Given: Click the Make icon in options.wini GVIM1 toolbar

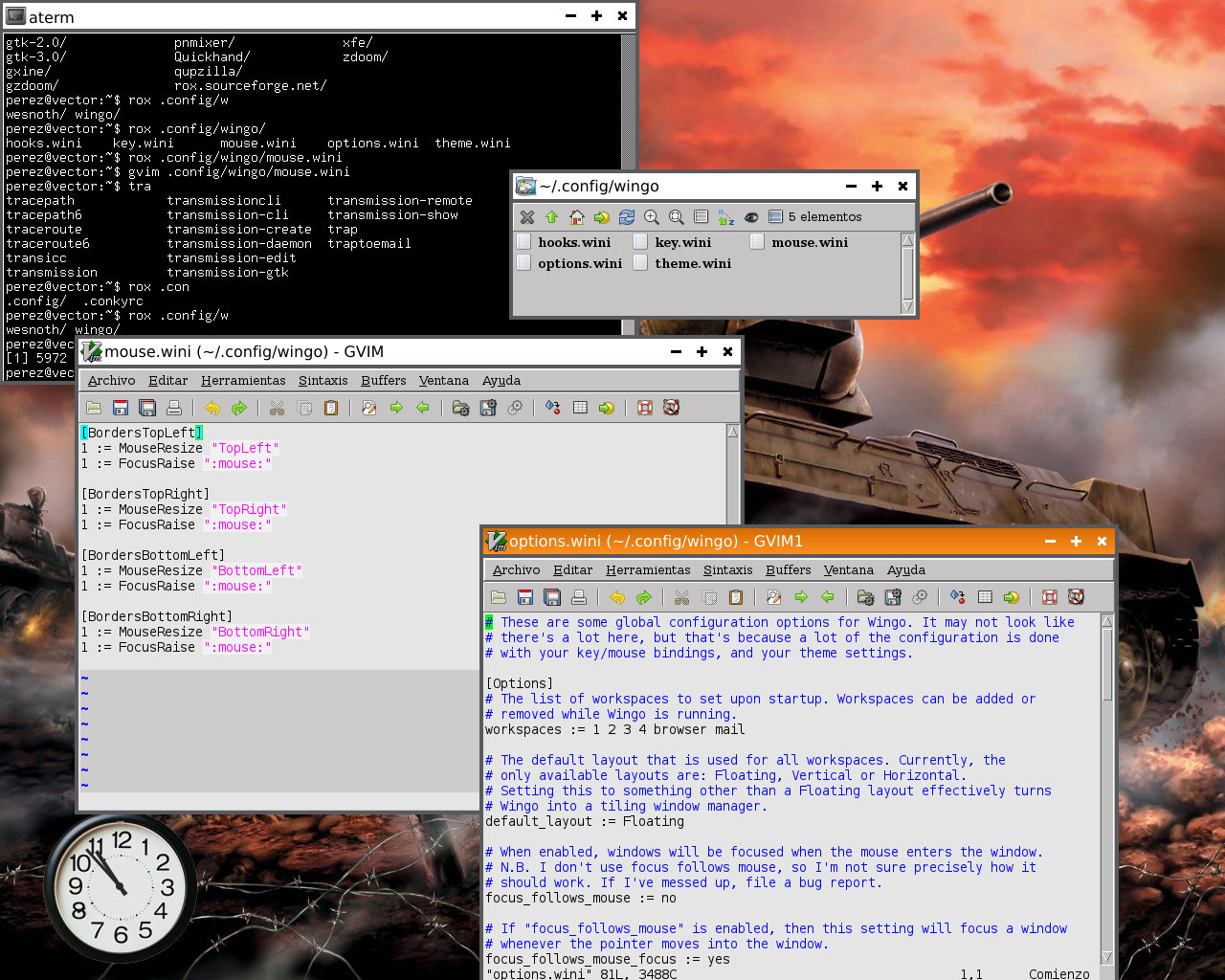Looking at the screenshot, I should click(958, 597).
